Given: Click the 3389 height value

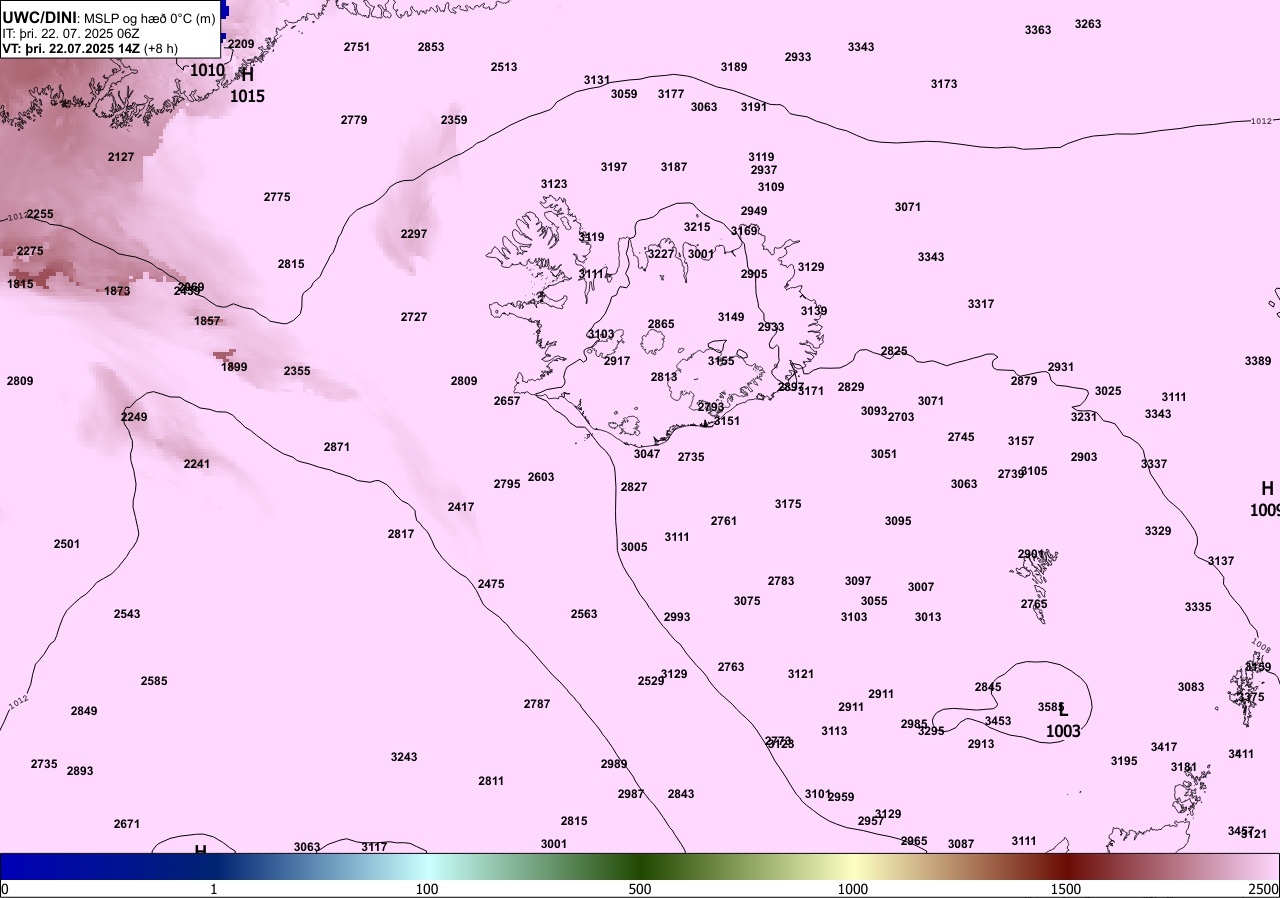Looking at the screenshot, I should pyautogui.click(x=1258, y=361).
